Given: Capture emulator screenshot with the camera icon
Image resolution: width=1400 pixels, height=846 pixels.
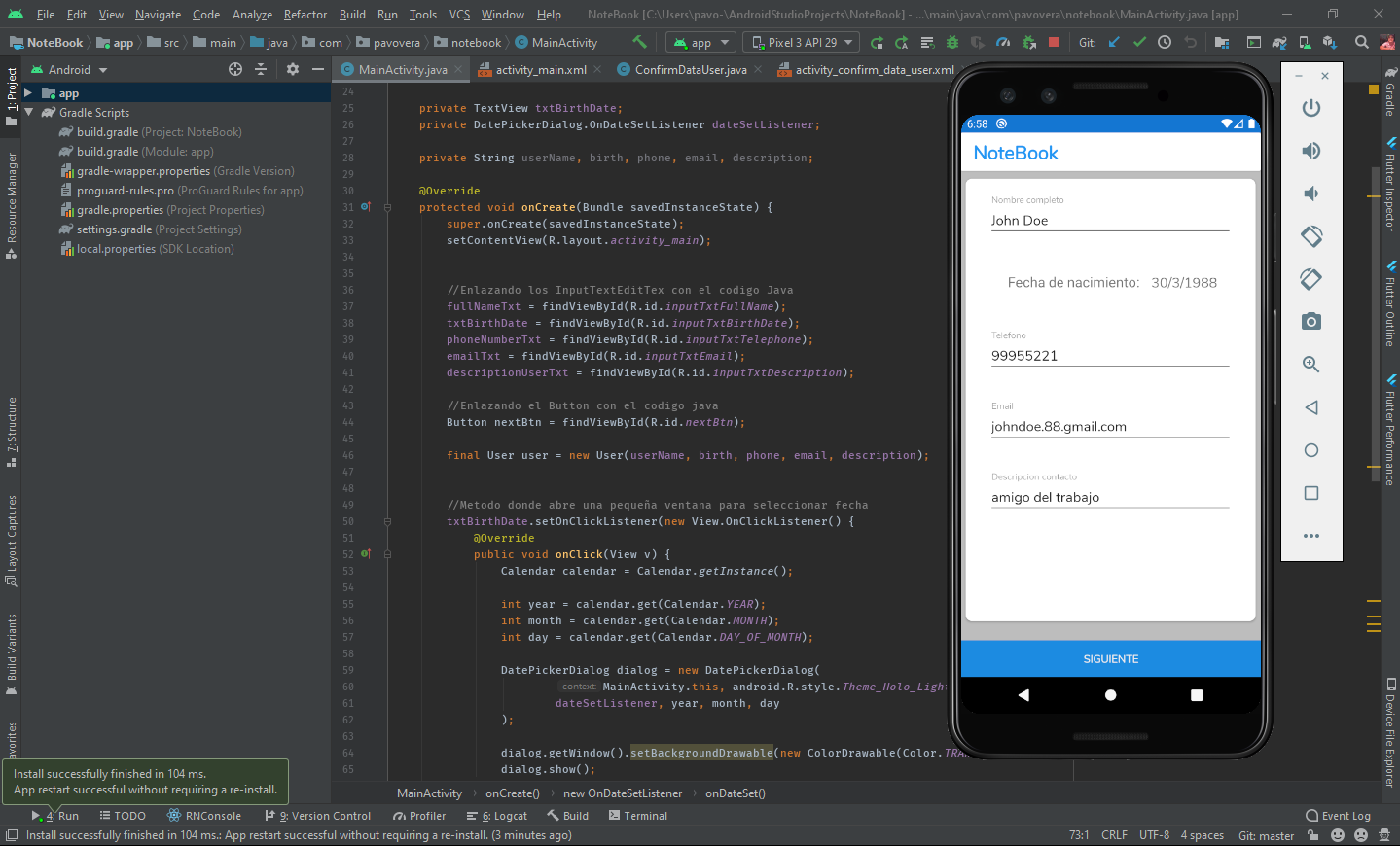Looking at the screenshot, I should [x=1311, y=321].
